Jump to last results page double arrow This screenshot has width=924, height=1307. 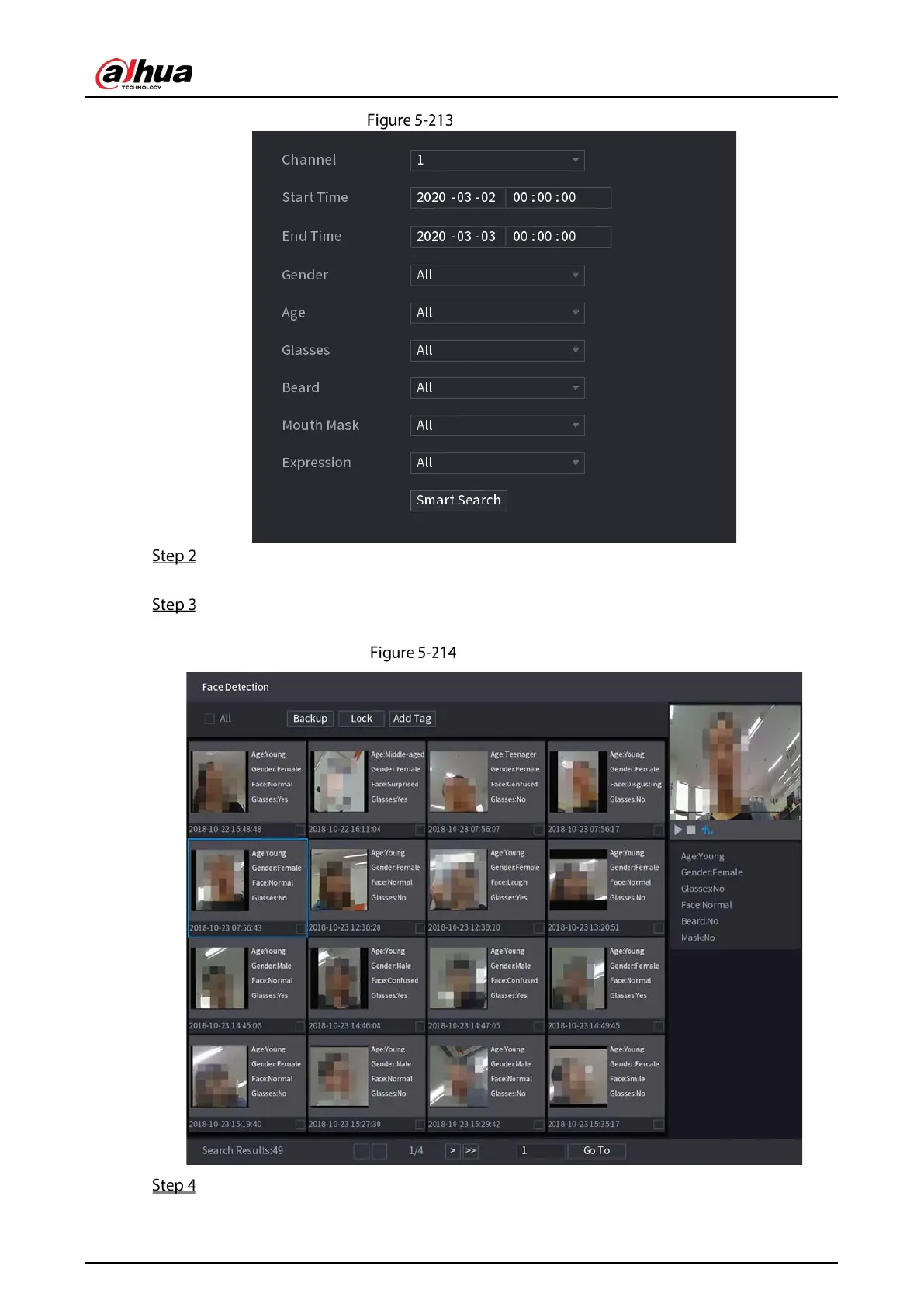pyautogui.click(x=471, y=1150)
